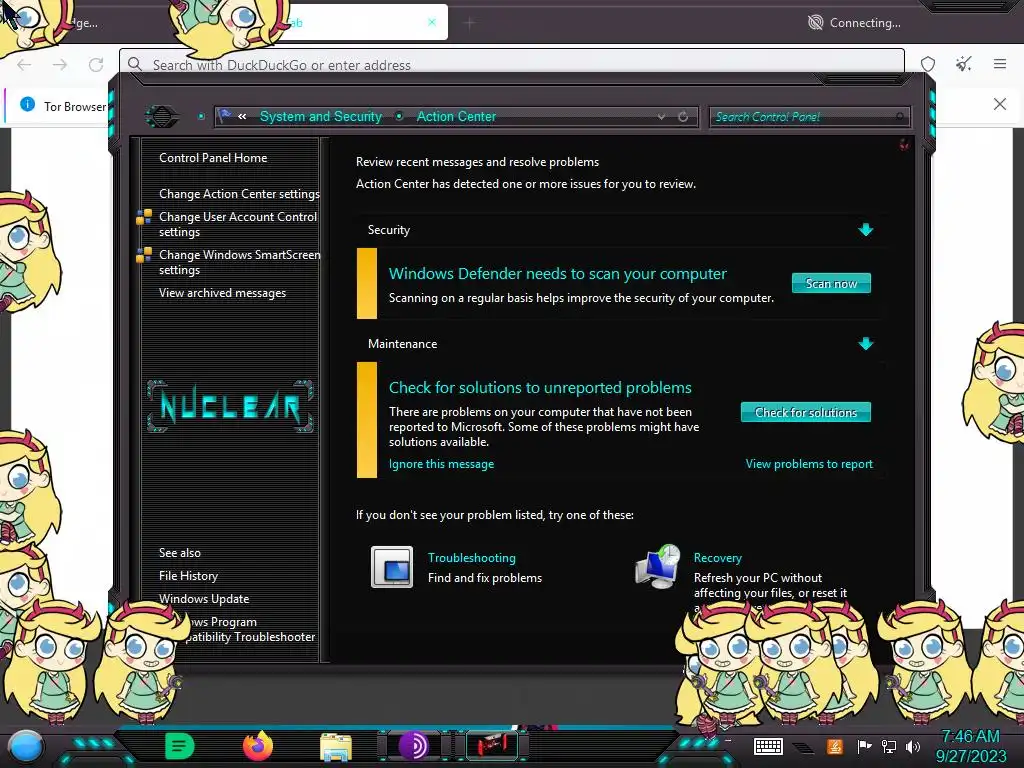The height and width of the screenshot is (768, 1024).
Task: Click the Scan now button
Action: (x=831, y=283)
